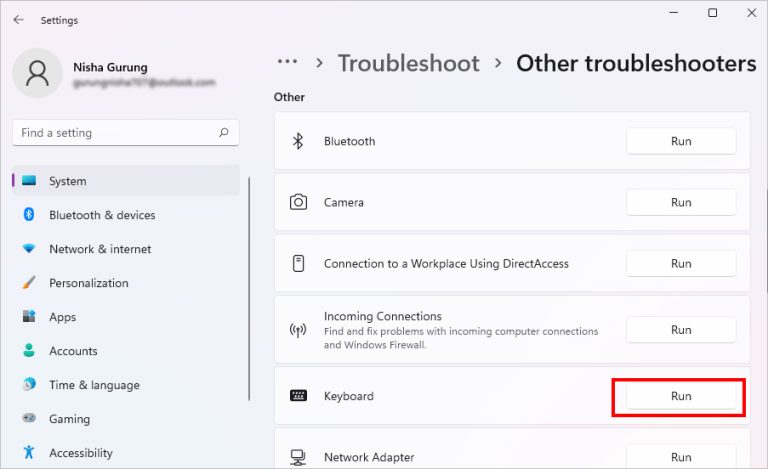768x469 pixels.
Task: Expand the breadcrumb ellipsis menu
Action: tap(288, 63)
